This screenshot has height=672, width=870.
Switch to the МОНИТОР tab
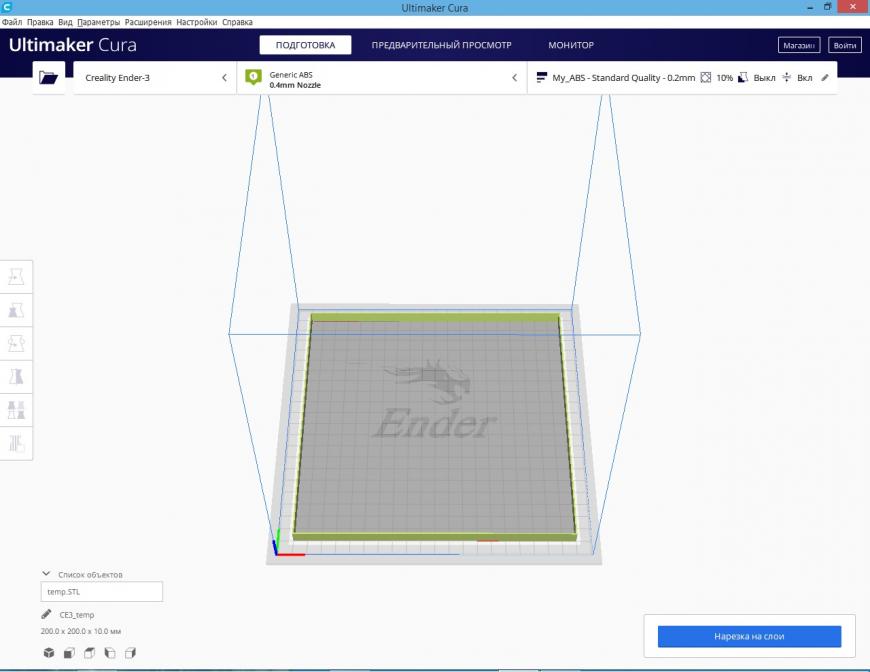pos(571,45)
